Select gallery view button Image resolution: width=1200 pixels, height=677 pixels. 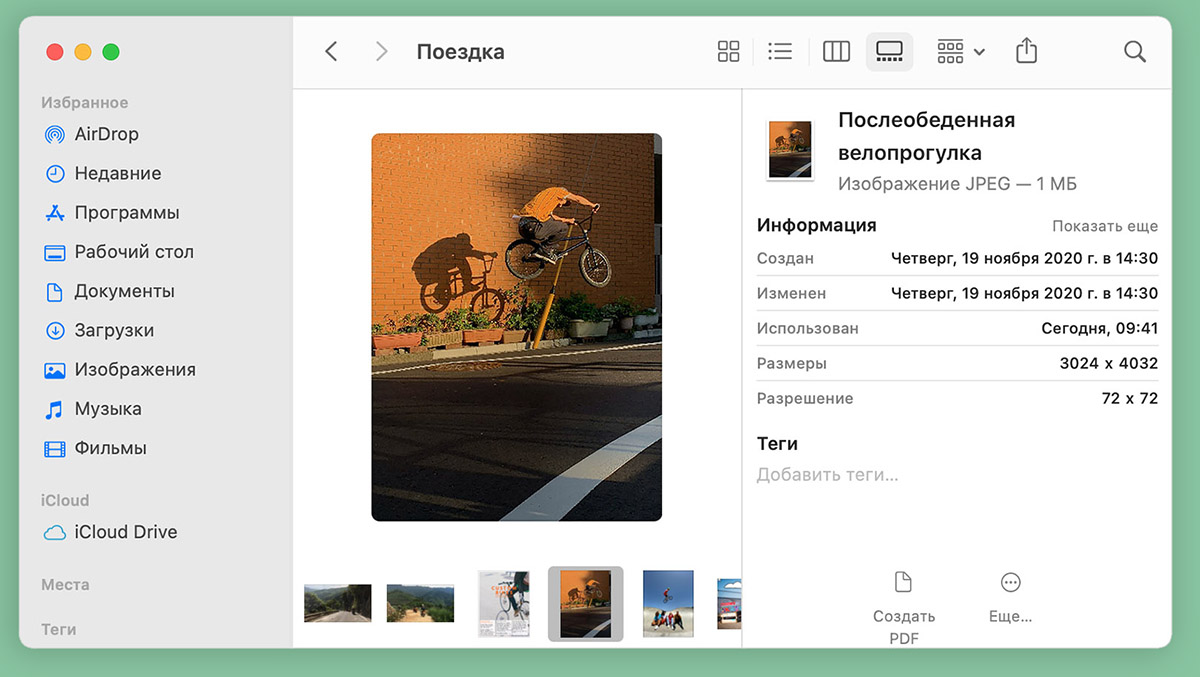tap(889, 52)
